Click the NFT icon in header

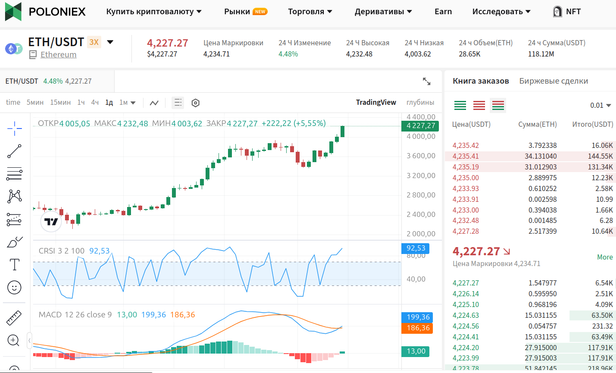pyautogui.click(x=557, y=12)
